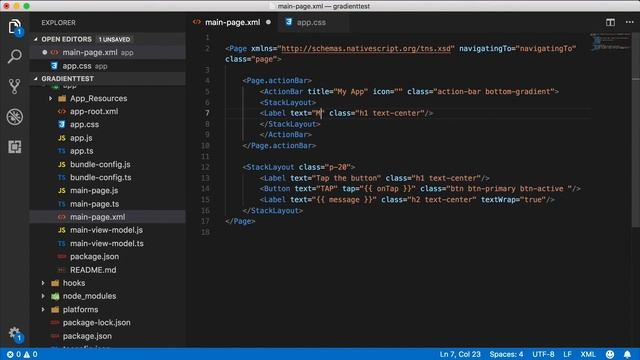This screenshot has width=640, height=360.
Task: Click line number 12 in the gutter
Action: point(205,167)
